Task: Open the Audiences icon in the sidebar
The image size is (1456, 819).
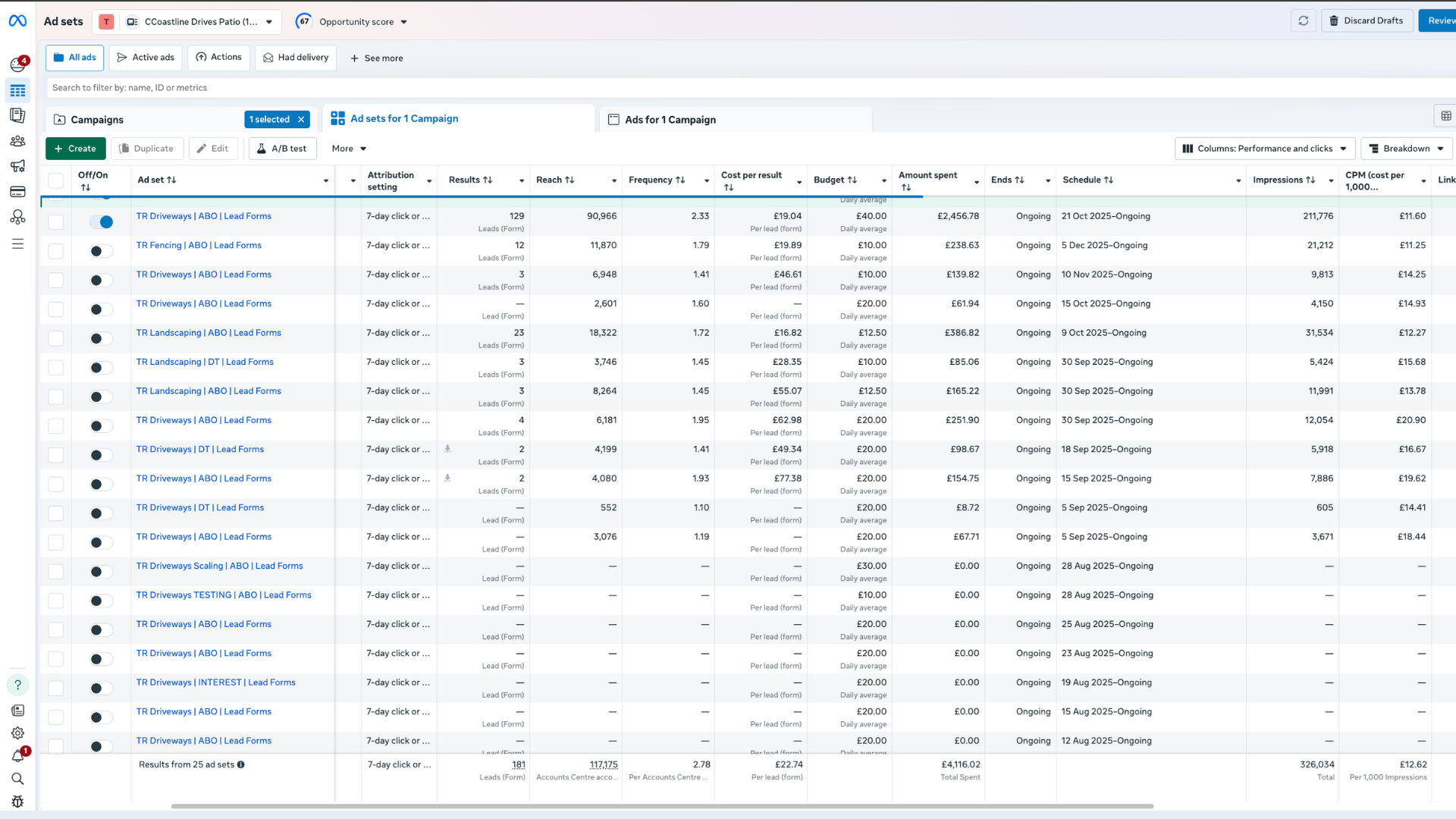Action: coord(17,141)
